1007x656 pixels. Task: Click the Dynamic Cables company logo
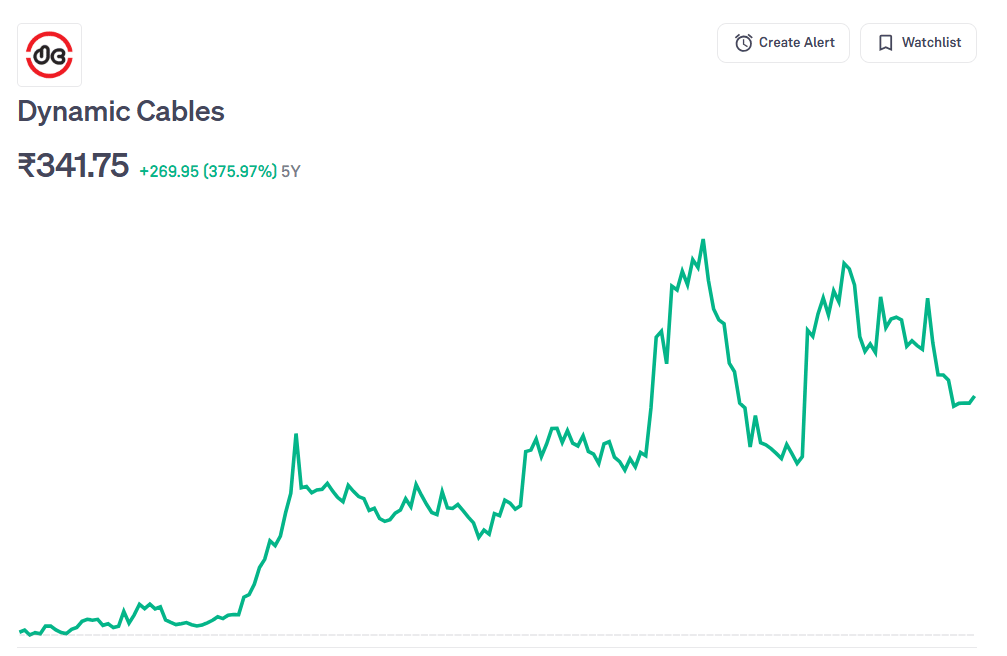pyautogui.click(x=50, y=55)
